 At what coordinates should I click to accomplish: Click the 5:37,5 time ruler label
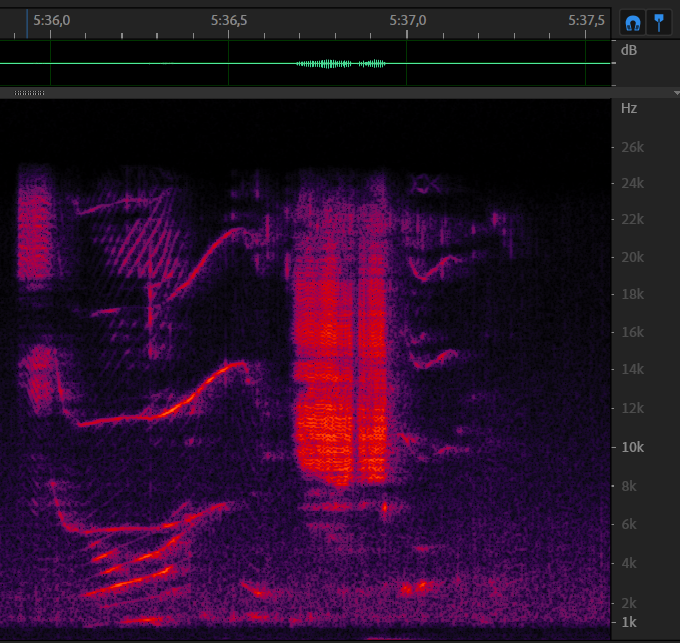coord(586,20)
